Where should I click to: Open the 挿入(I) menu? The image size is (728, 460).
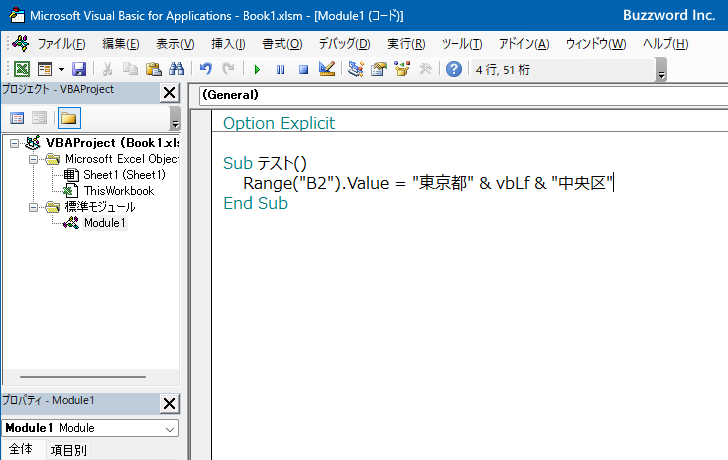(x=228, y=44)
